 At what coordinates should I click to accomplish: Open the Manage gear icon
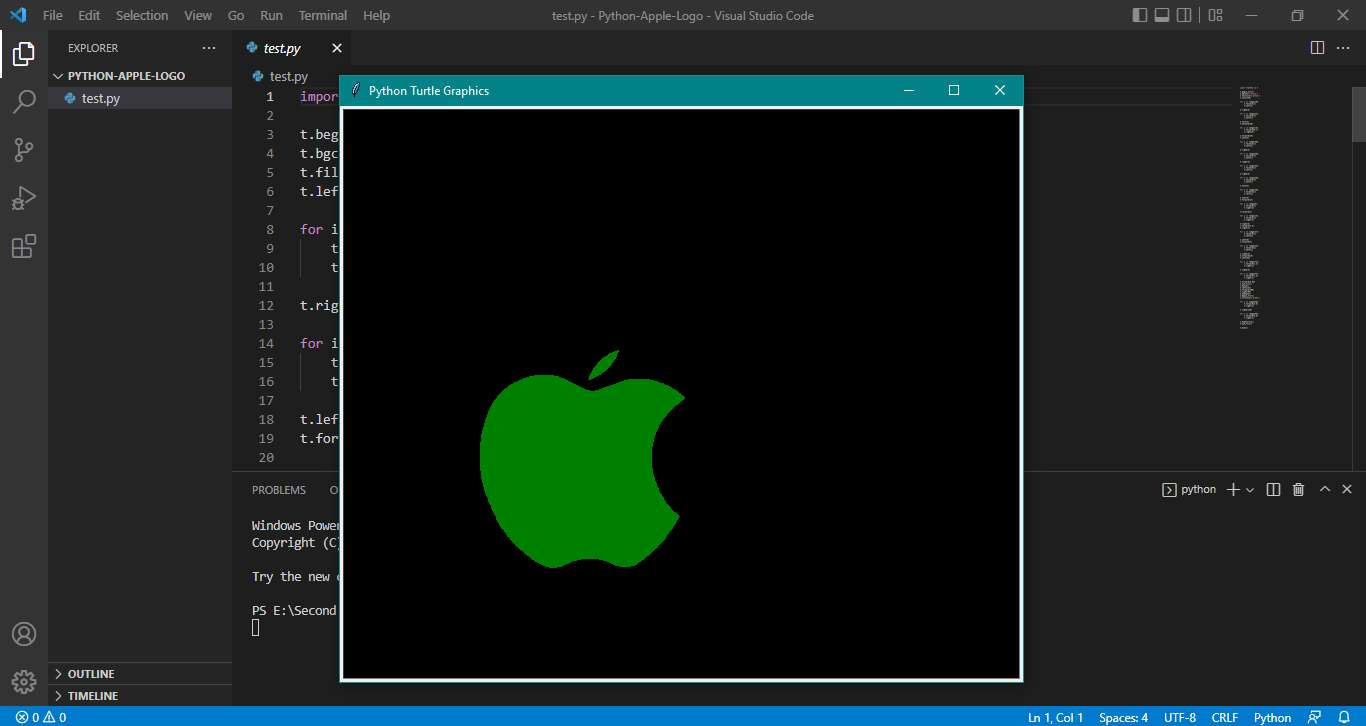click(x=24, y=682)
